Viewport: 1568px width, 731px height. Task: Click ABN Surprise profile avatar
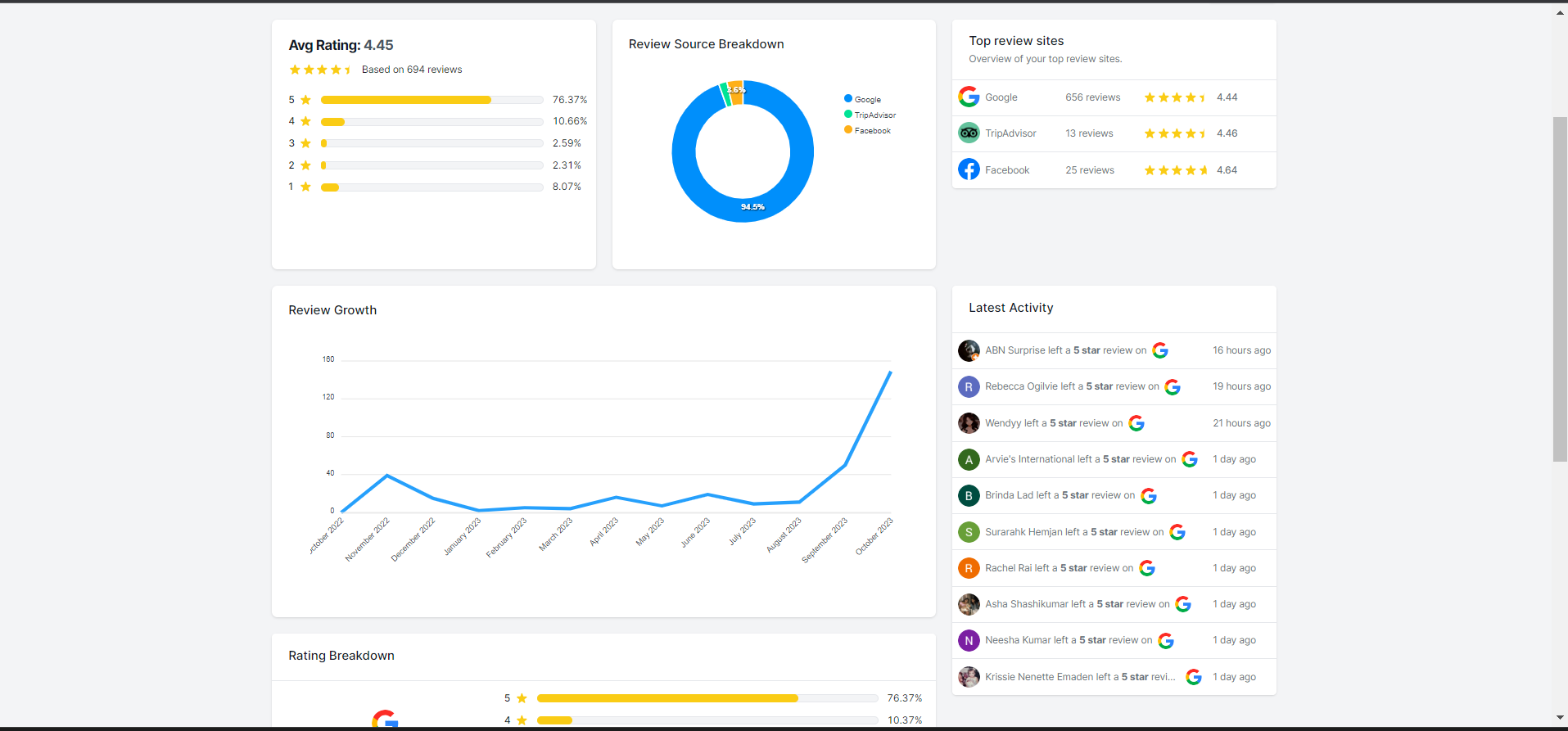click(x=969, y=350)
